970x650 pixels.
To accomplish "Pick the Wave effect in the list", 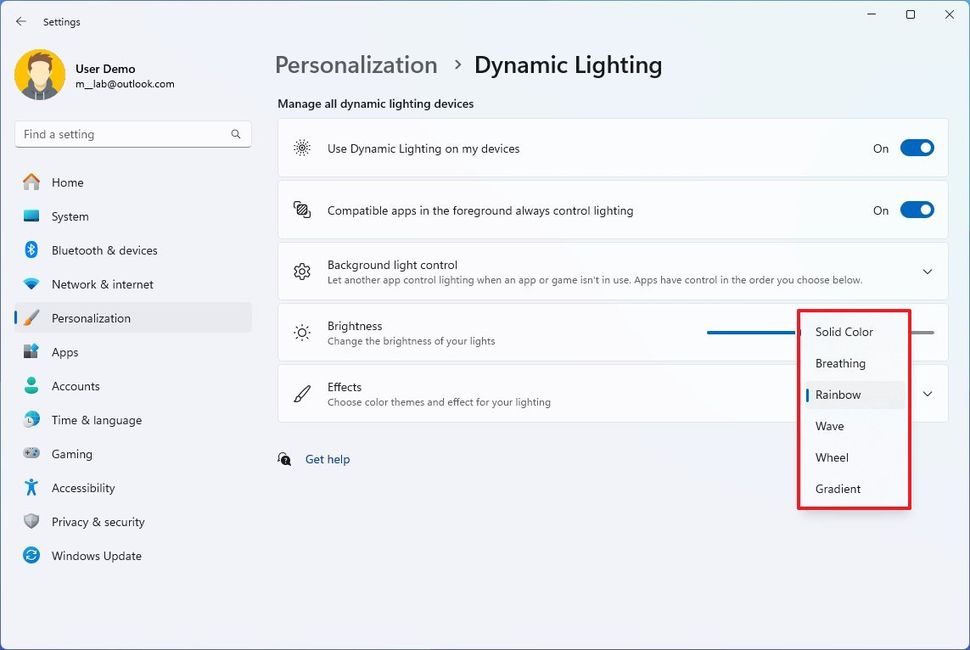I will click(830, 426).
